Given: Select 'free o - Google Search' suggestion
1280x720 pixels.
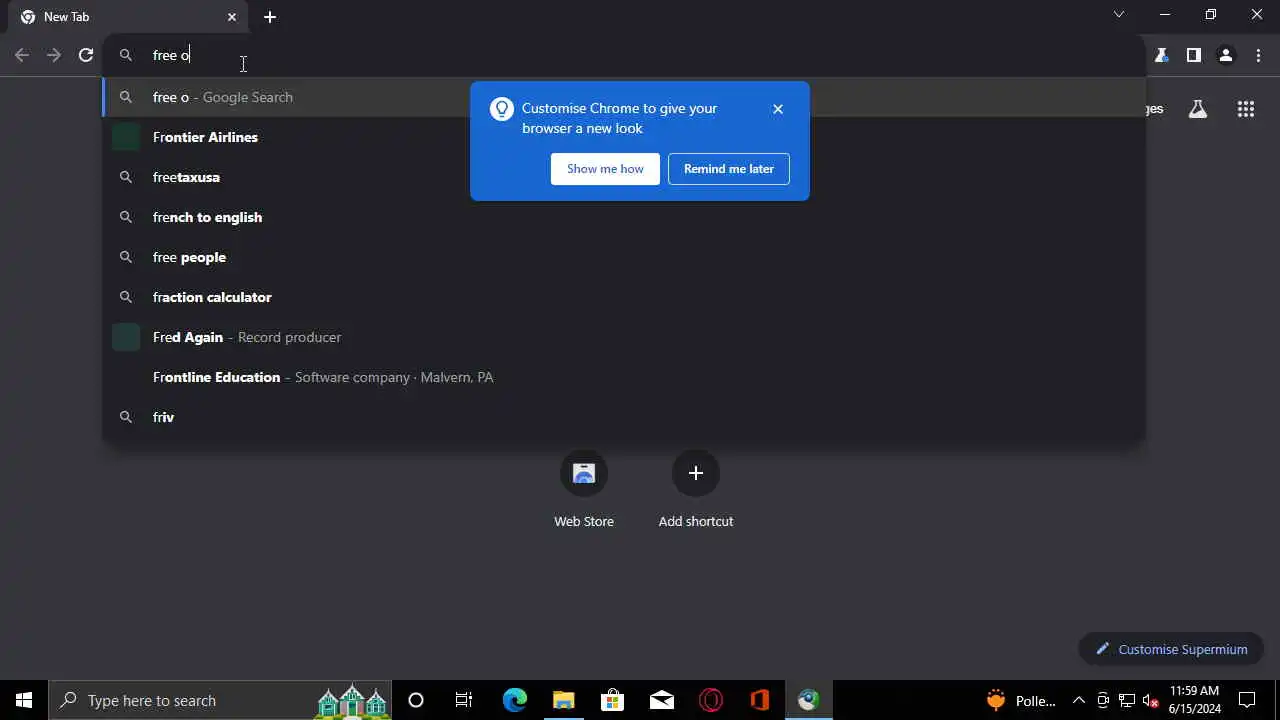Looking at the screenshot, I should coord(624,97).
